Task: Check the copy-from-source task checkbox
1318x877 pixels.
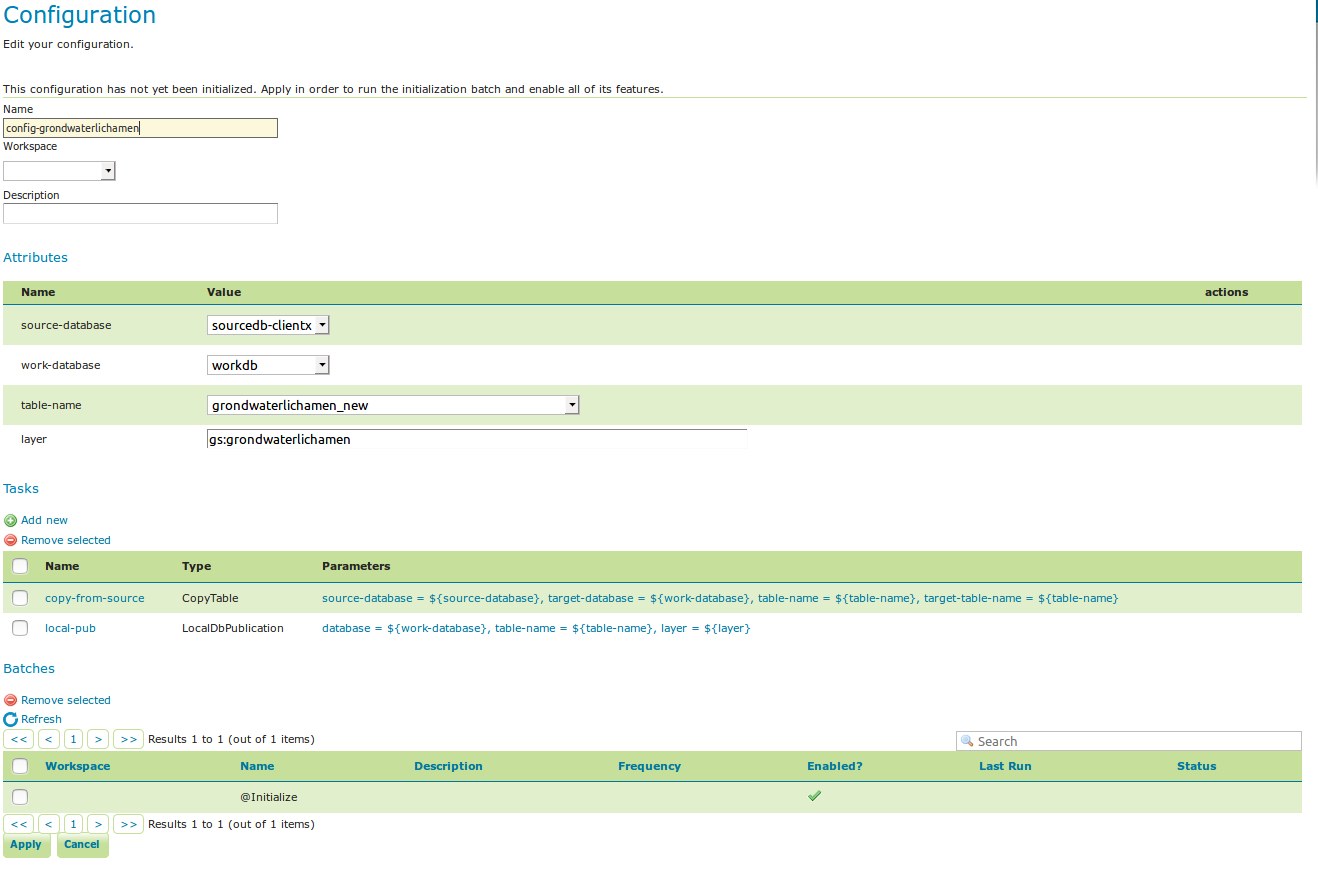Action: [20, 598]
